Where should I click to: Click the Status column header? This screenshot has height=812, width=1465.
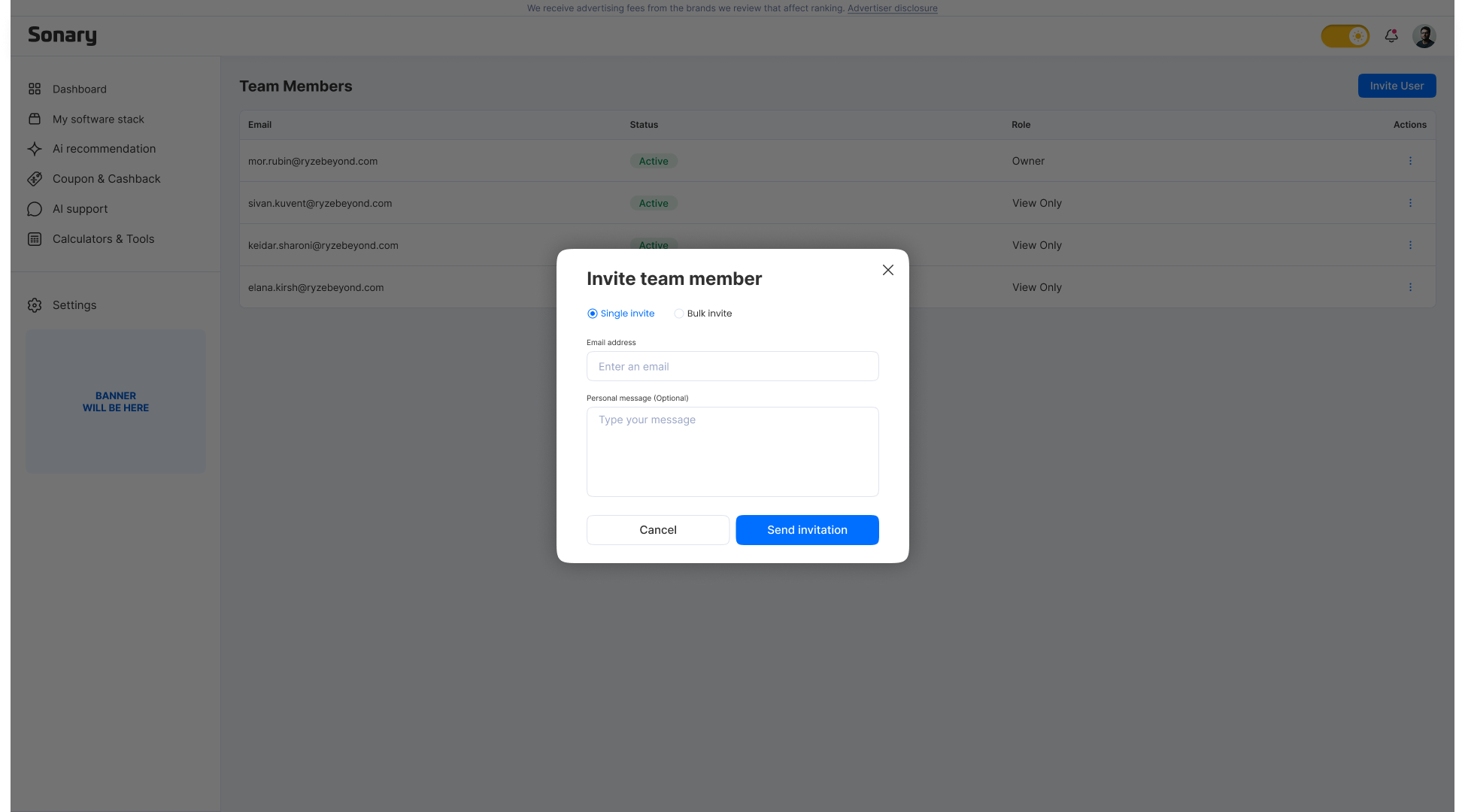[644, 125]
